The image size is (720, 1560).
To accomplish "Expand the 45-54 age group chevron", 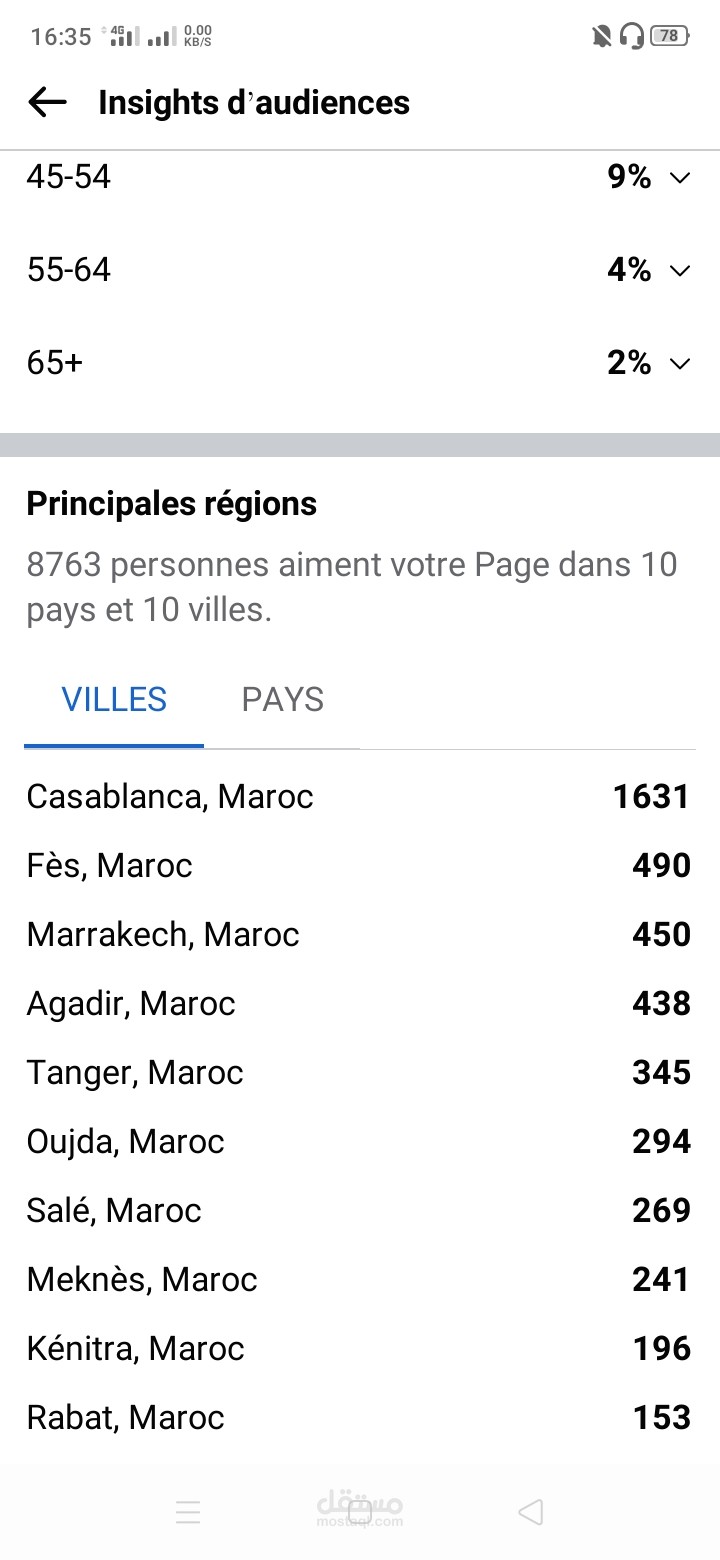I will pos(680,178).
